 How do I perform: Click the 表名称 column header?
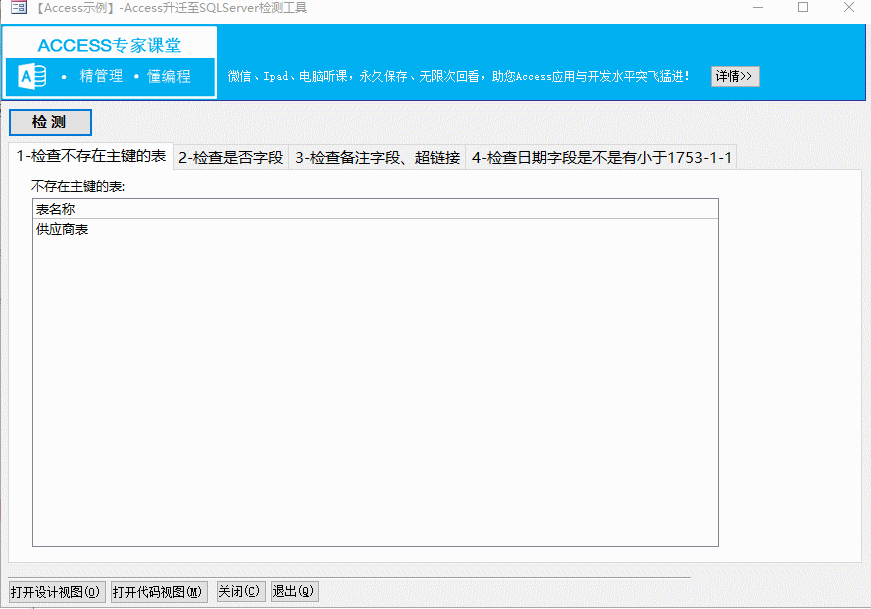click(375, 209)
